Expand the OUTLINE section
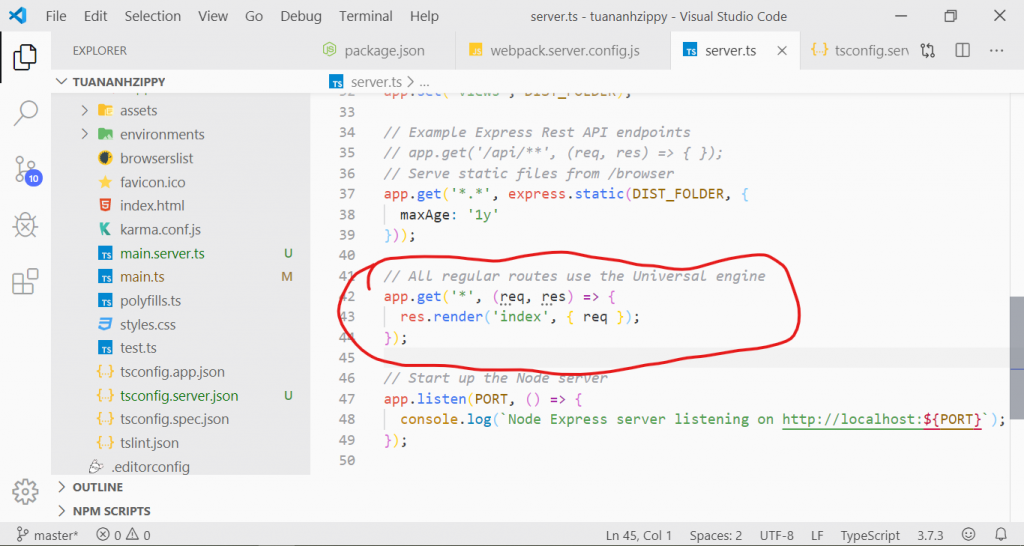This screenshot has width=1024, height=546. pos(98,487)
